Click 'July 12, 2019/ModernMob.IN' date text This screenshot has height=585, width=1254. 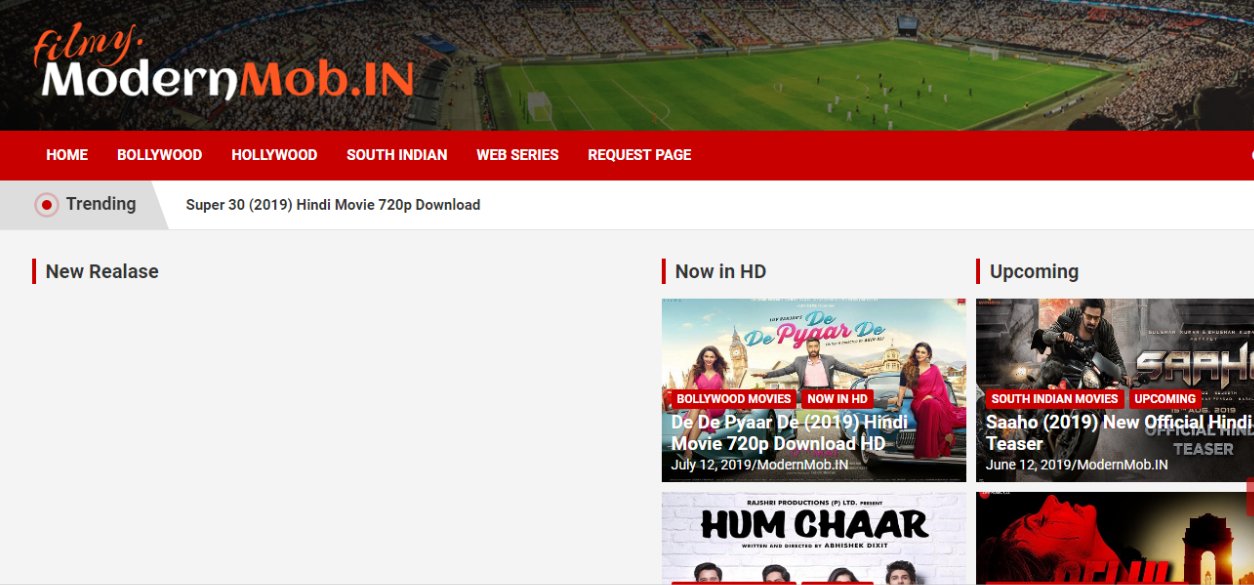(x=760, y=465)
